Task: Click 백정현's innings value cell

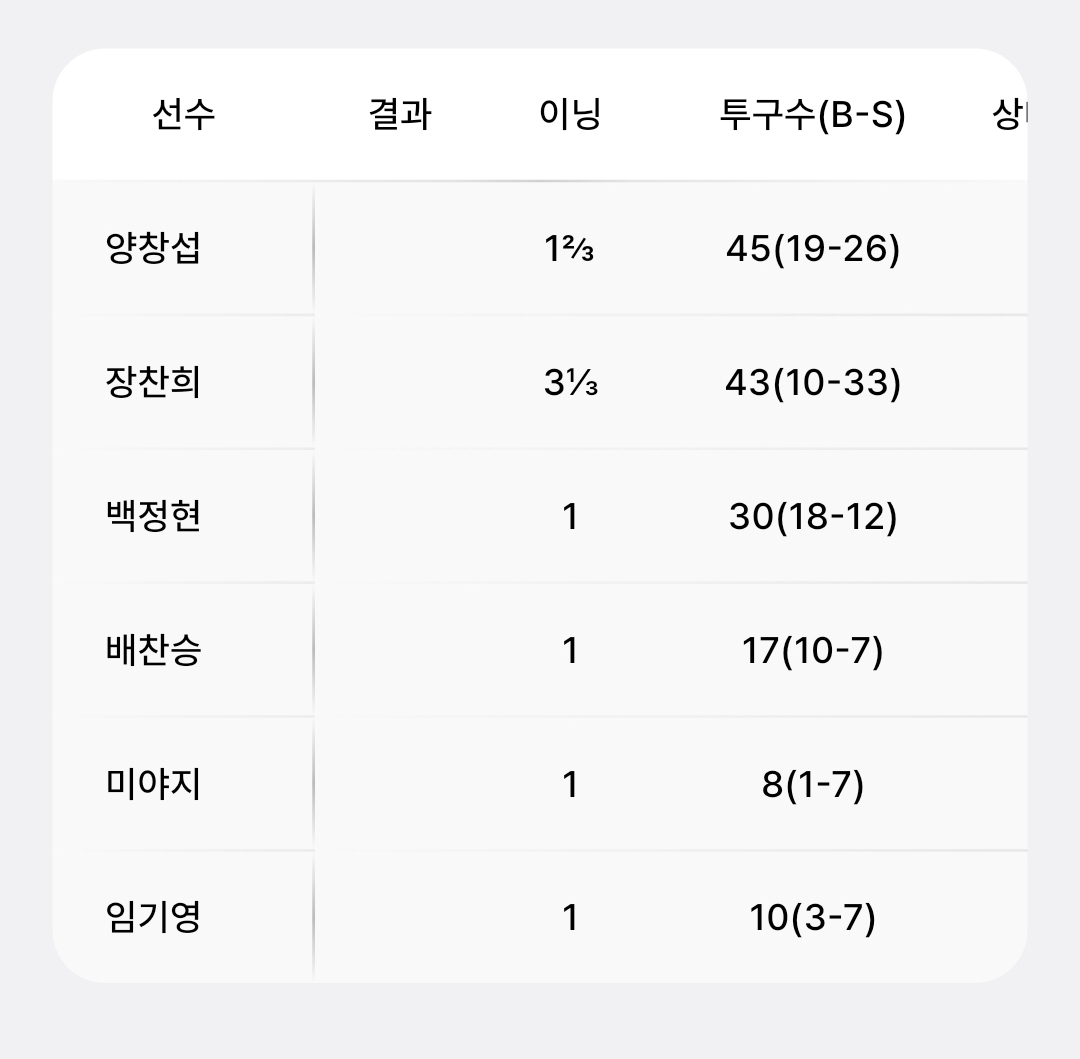Action: coord(570,516)
